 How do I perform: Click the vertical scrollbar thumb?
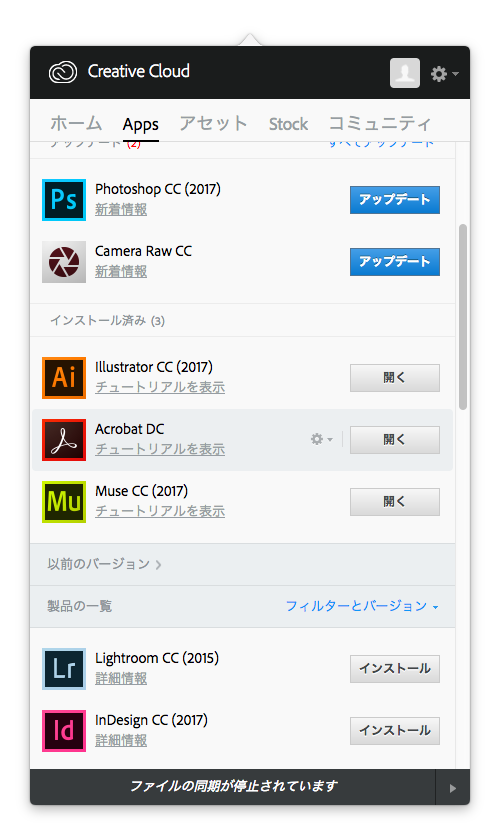463,317
